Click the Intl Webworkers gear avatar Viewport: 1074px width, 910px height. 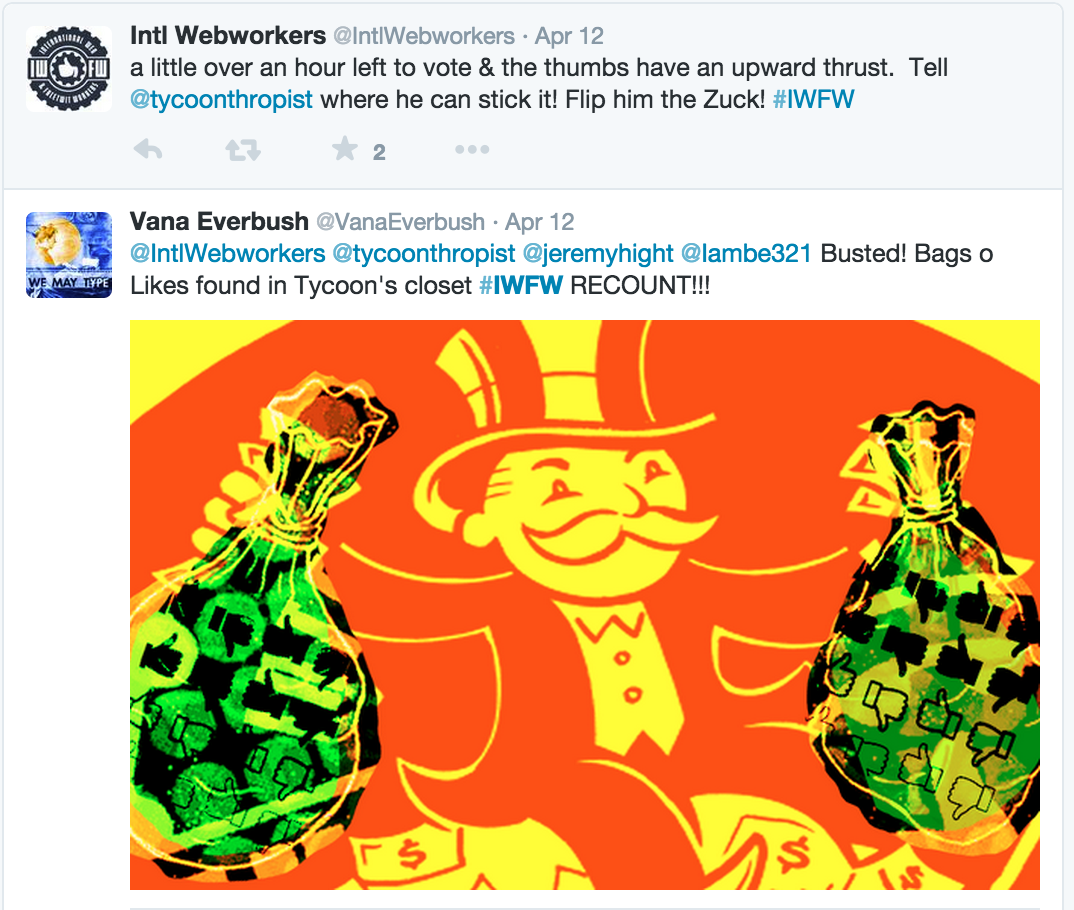pyautogui.click(x=68, y=68)
